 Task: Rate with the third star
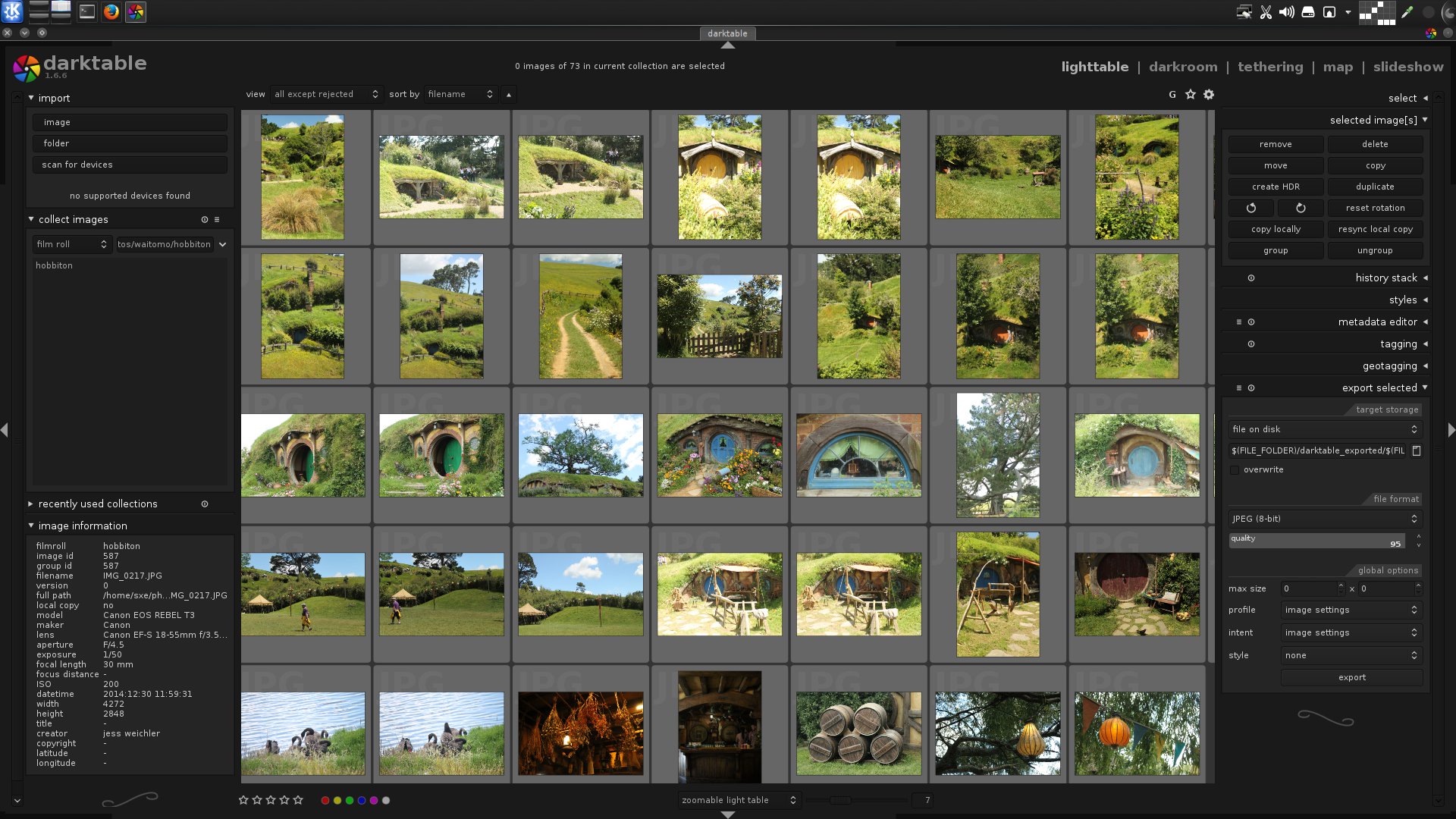271,800
